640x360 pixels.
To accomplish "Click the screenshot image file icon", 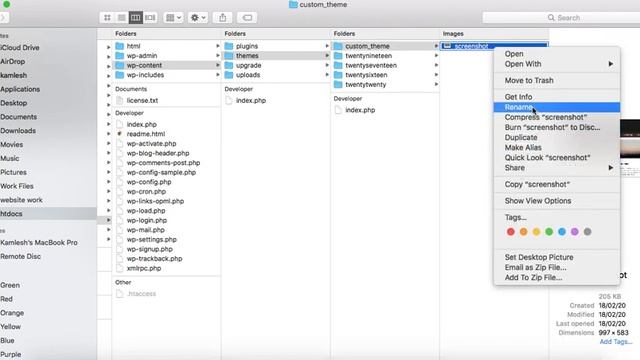I will tap(447, 46).
